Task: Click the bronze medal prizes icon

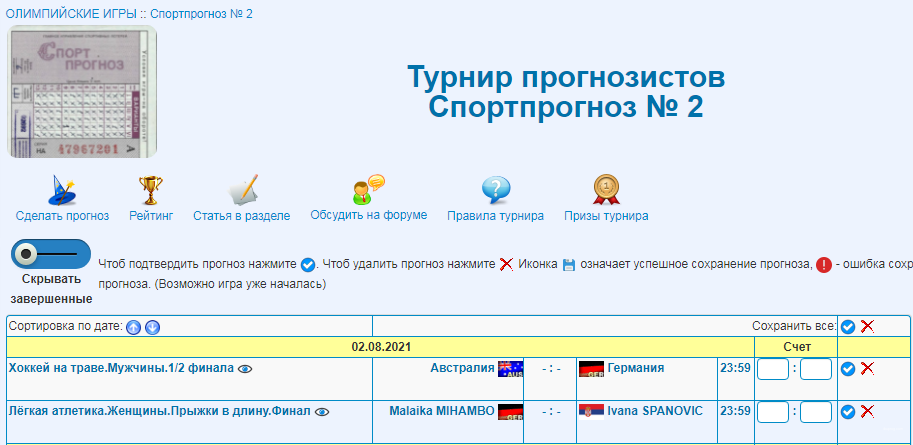Action: pos(606,190)
